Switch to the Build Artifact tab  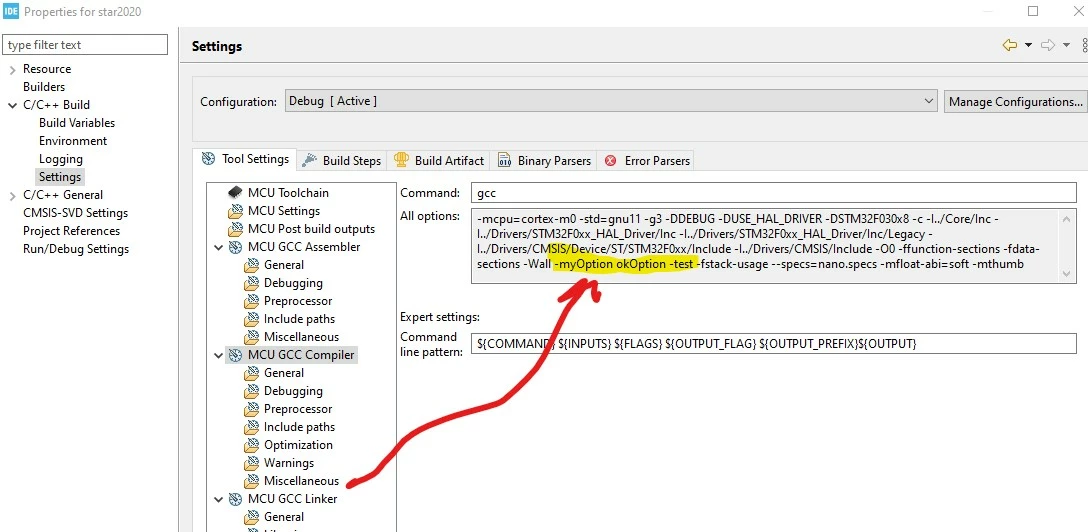click(439, 160)
